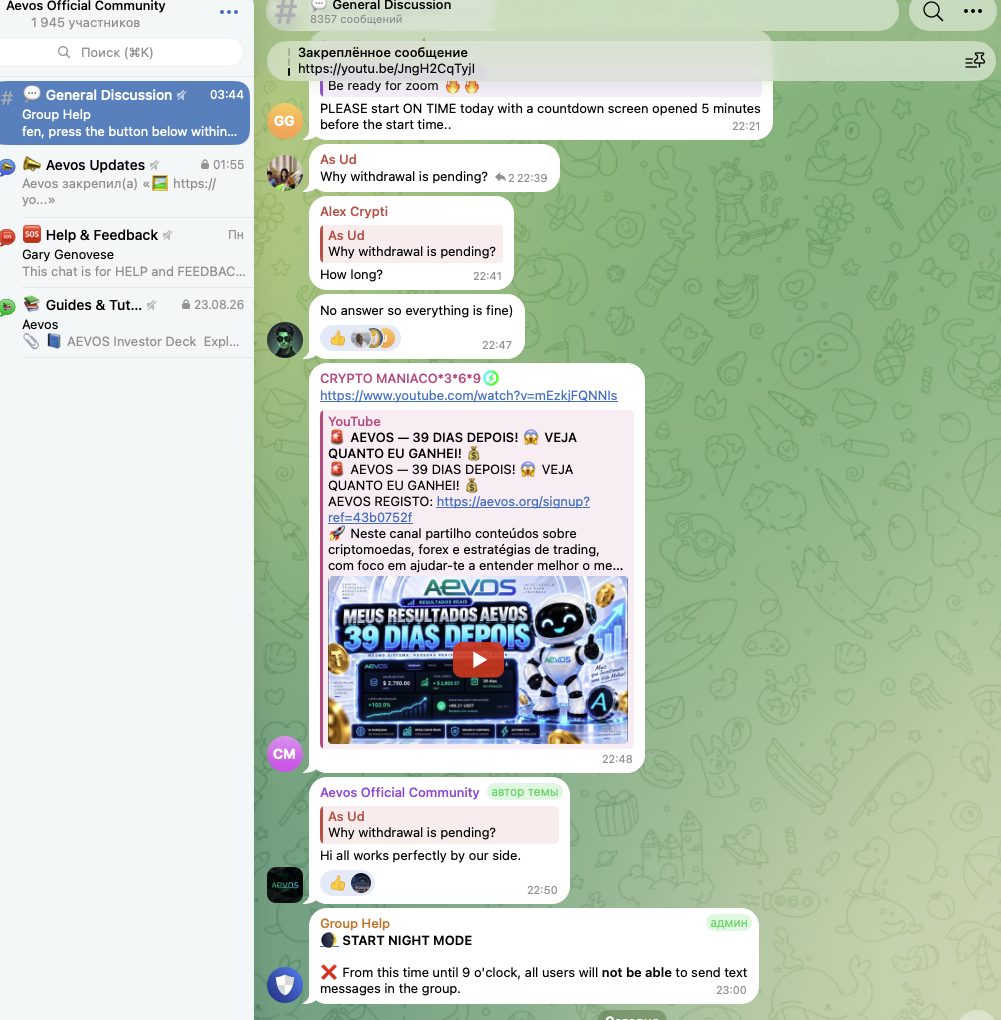Open As Ud's profile photo

(284, 173)
